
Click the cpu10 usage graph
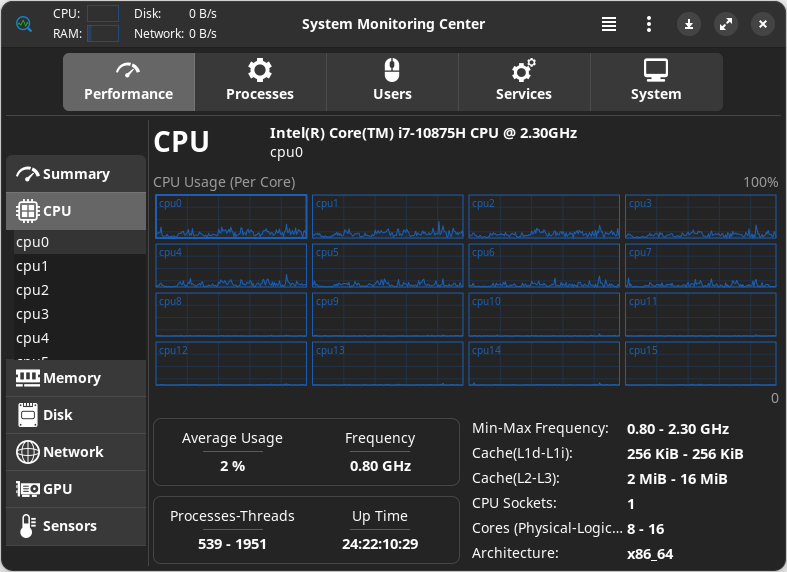tap(544, 315)
